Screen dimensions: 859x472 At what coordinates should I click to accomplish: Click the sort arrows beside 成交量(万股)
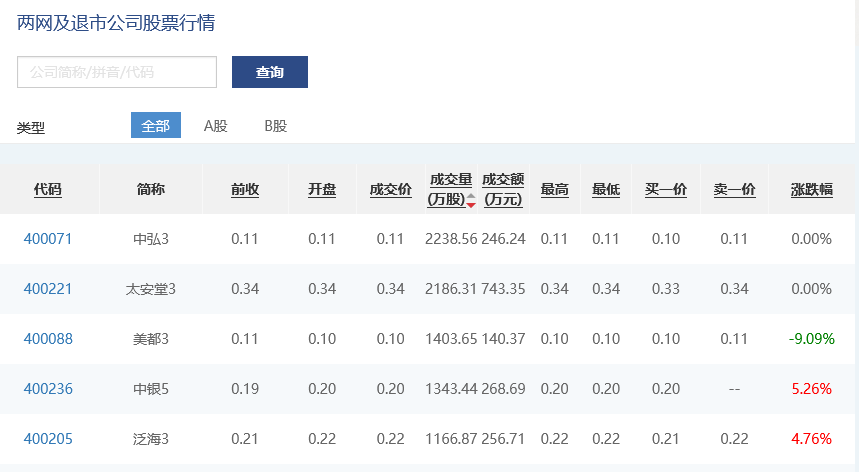pos(471,199)
